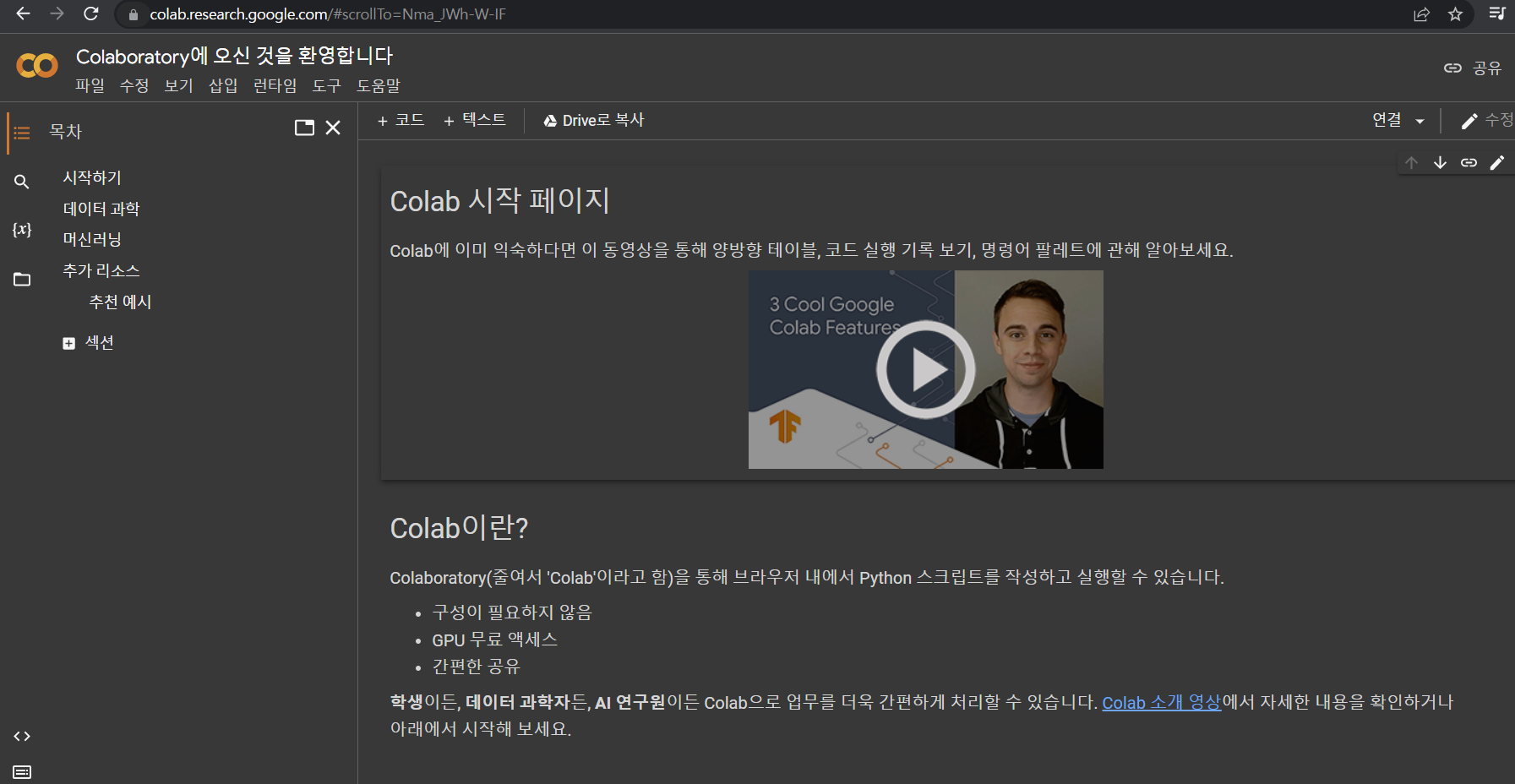This screenshot has height=784, width=1515.
Task: Open the files folder icon in sidebar
Action: (22, 279)
